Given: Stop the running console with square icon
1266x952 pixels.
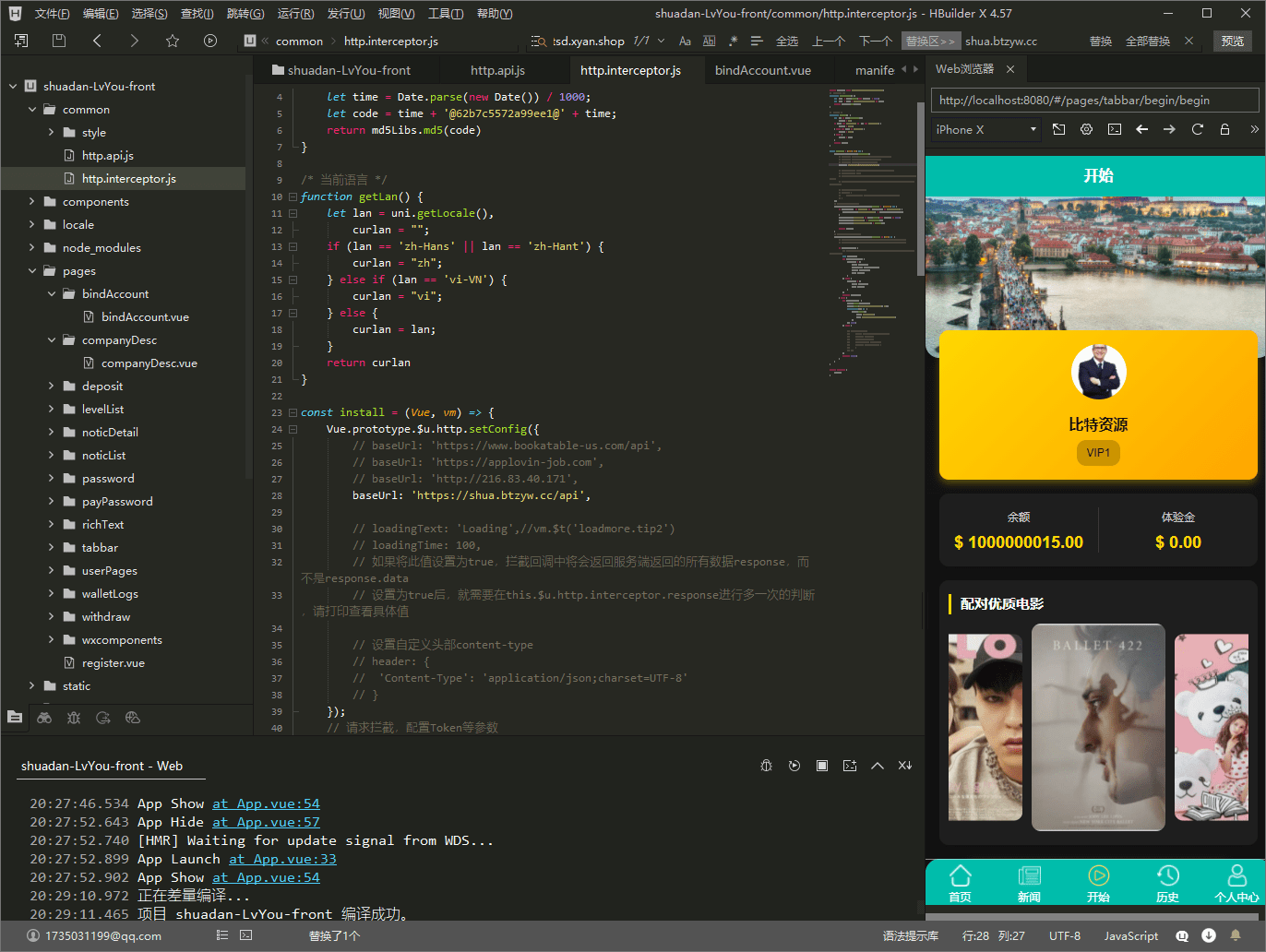Looking at the screenshot, I should pos(821,766).
